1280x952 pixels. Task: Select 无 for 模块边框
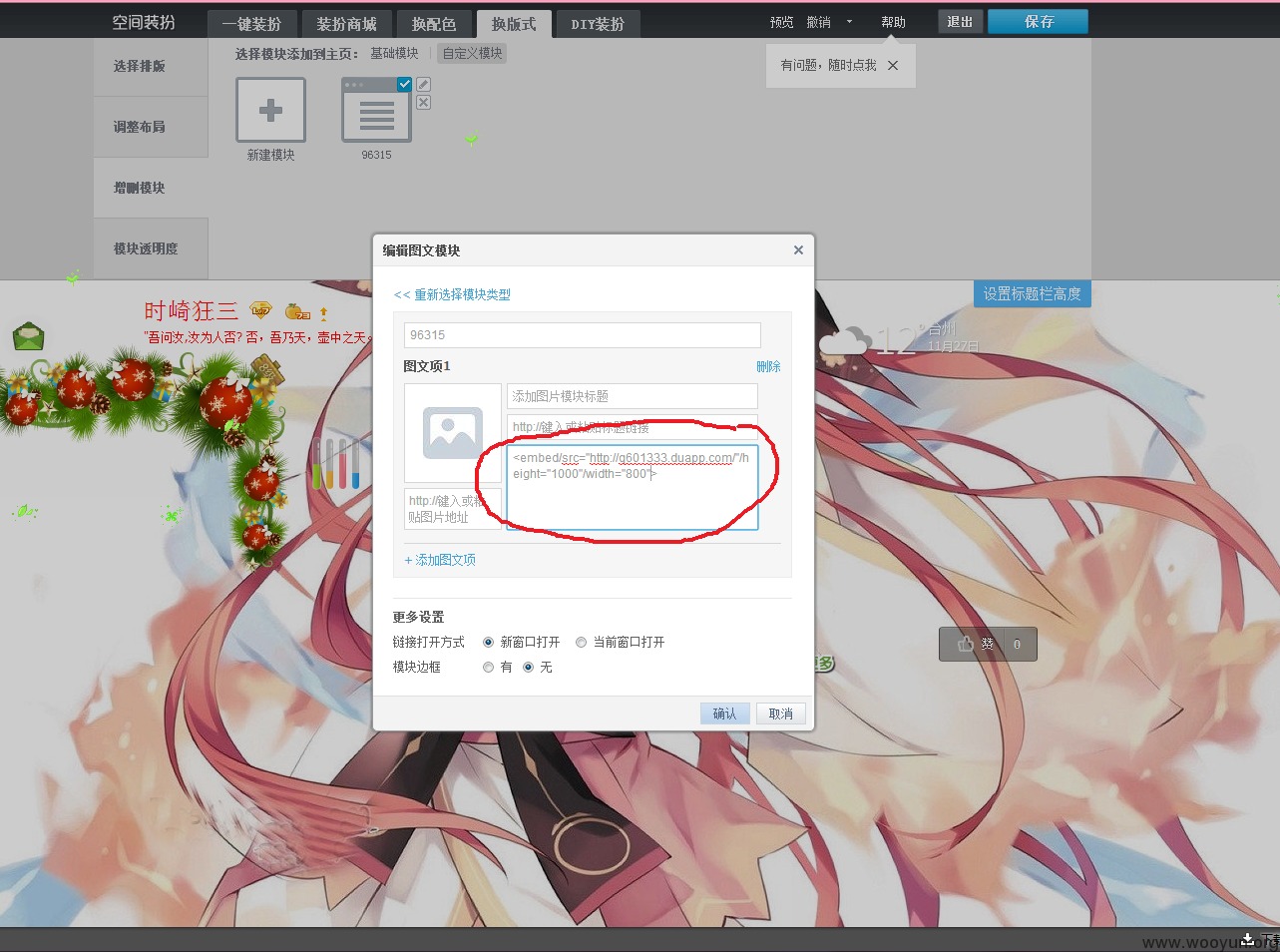coord(528,667)
